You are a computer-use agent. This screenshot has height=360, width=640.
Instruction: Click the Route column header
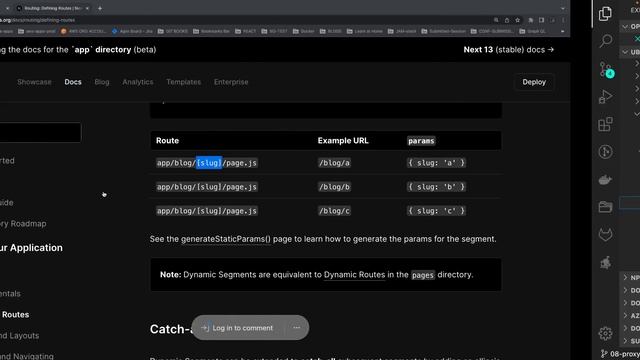pos(167,141)
